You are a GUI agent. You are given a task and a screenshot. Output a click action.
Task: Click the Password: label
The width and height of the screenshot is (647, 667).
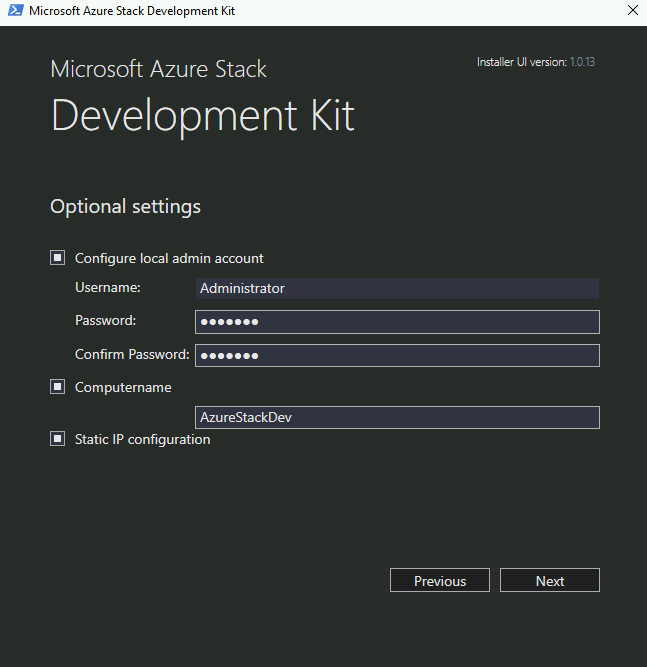pos(105,320)
